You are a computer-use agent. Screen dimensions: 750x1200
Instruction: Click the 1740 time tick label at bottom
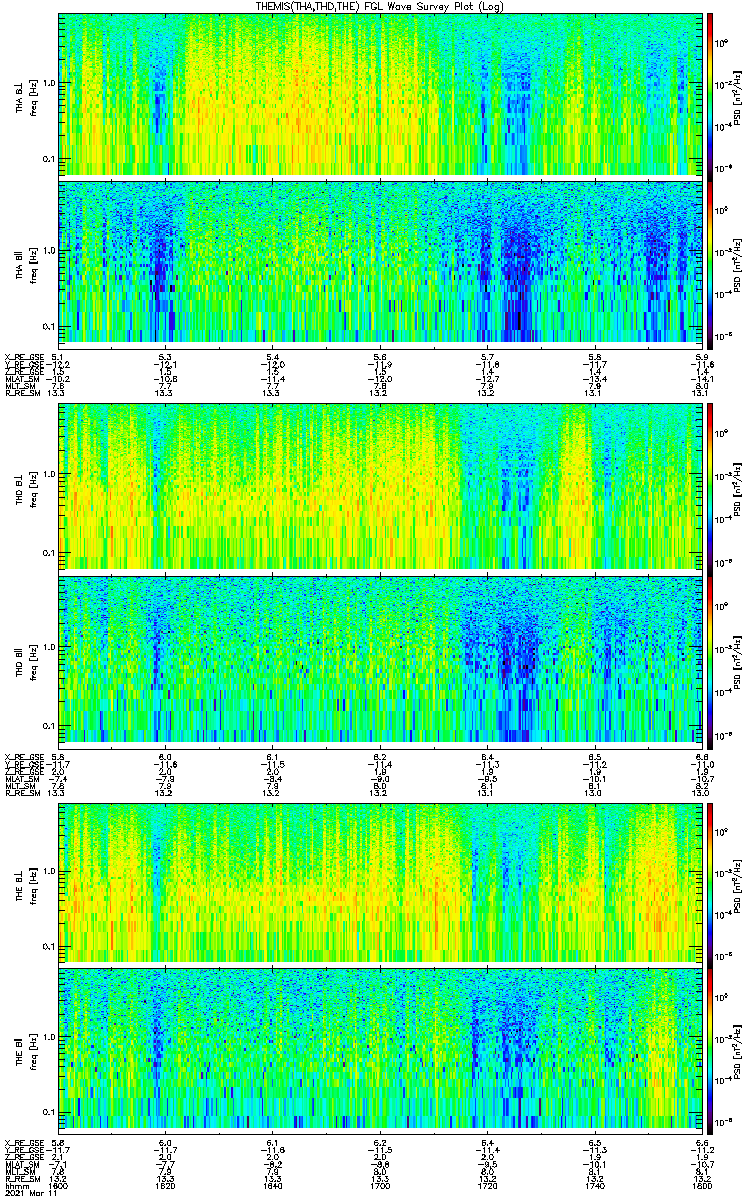tap(594, 1185)
